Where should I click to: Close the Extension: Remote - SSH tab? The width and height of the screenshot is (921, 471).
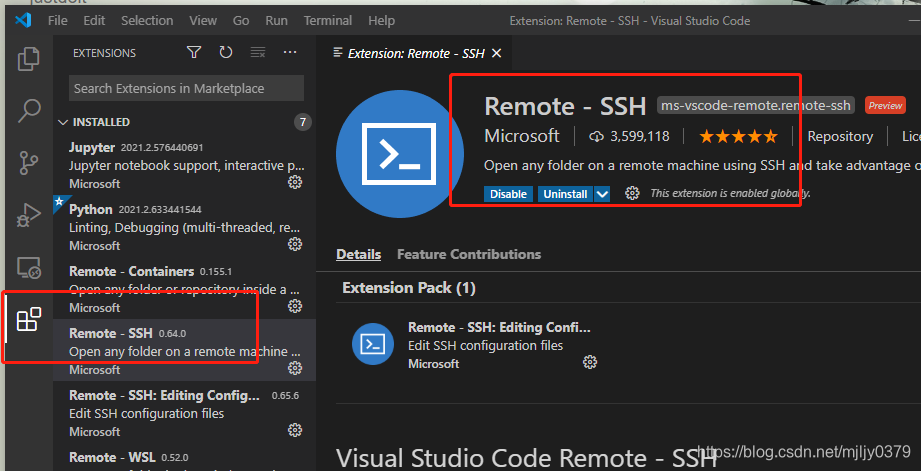(x=496, y=53)
